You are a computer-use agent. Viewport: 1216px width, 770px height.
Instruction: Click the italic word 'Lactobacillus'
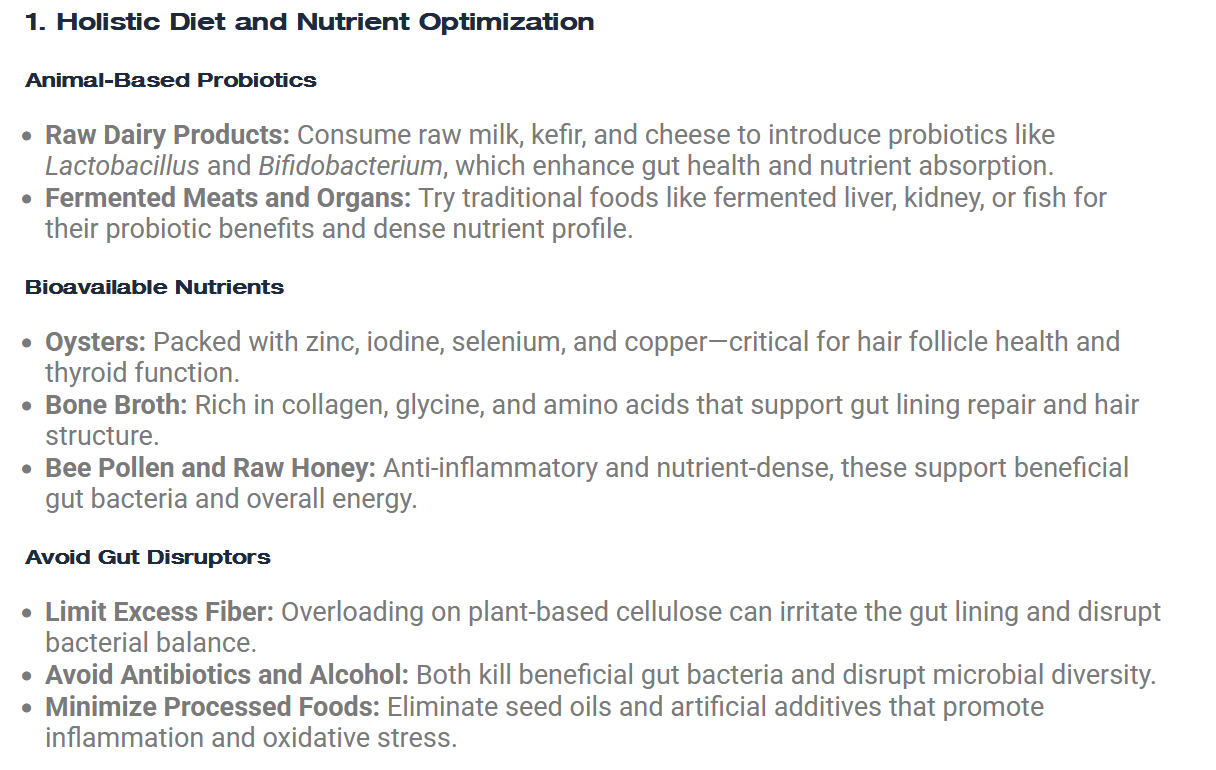click(x=122, y=166)
